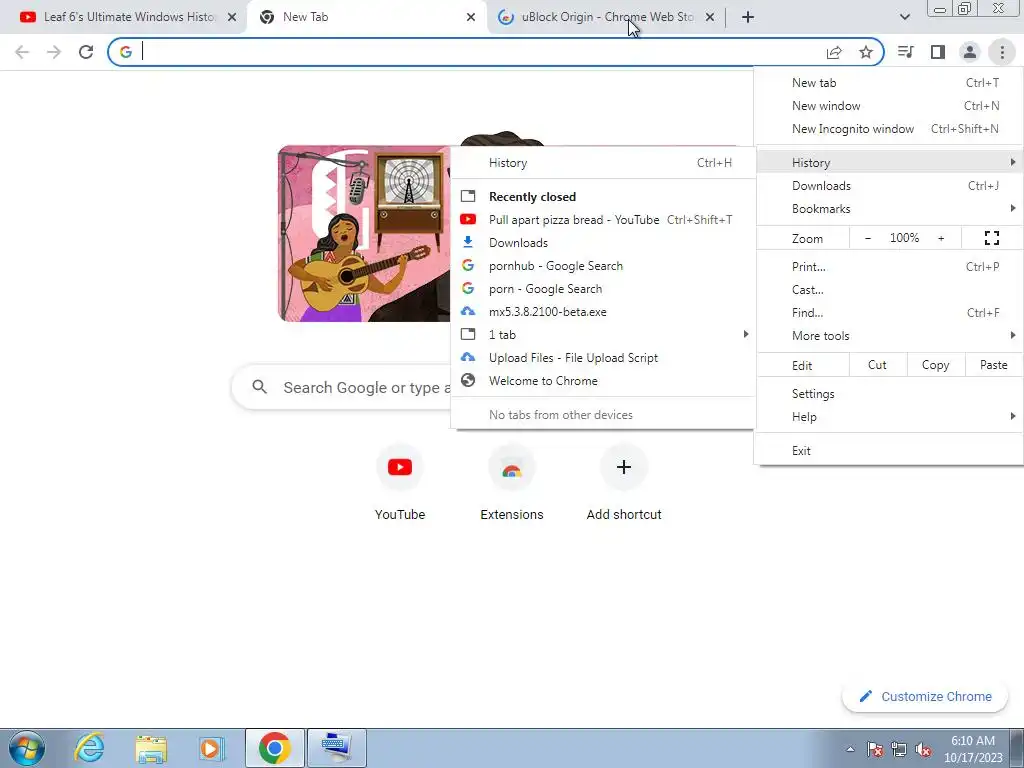Open the tab search dropdown arrow
This screenshot has height=768, width=1024.
click(x=904, y=17)
